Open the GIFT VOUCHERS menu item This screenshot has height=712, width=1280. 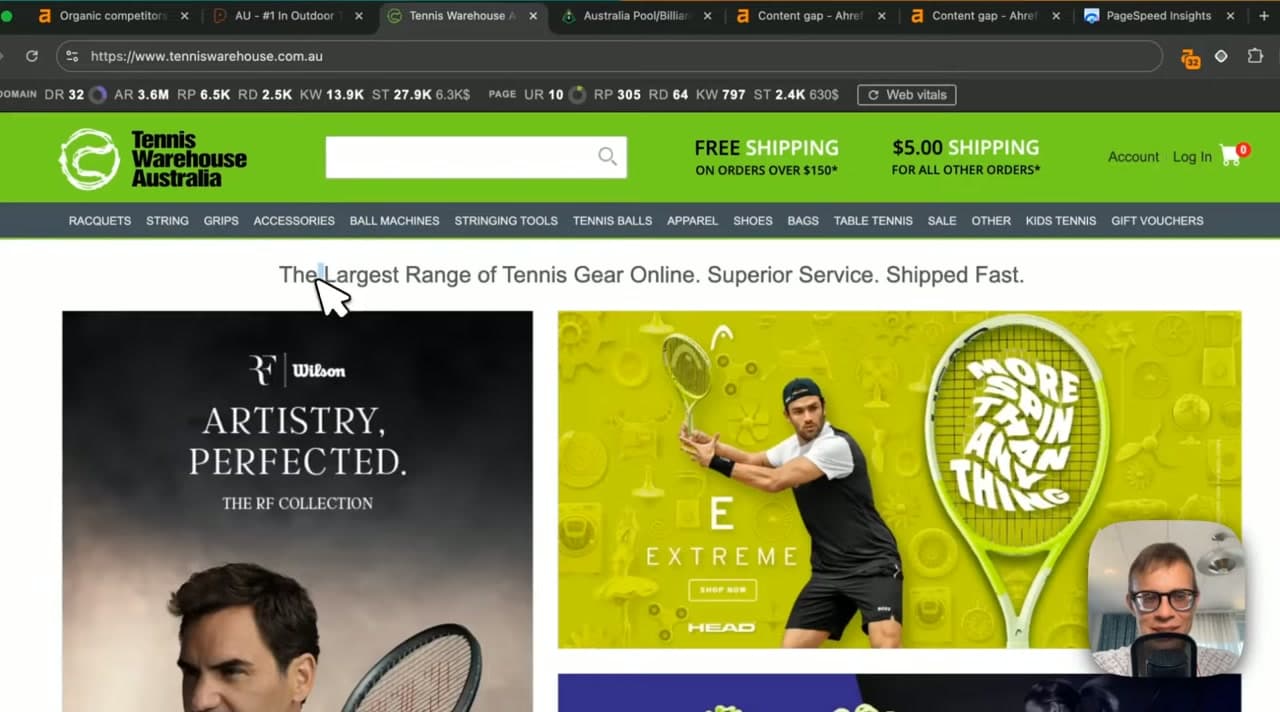tap(1157, 221)
